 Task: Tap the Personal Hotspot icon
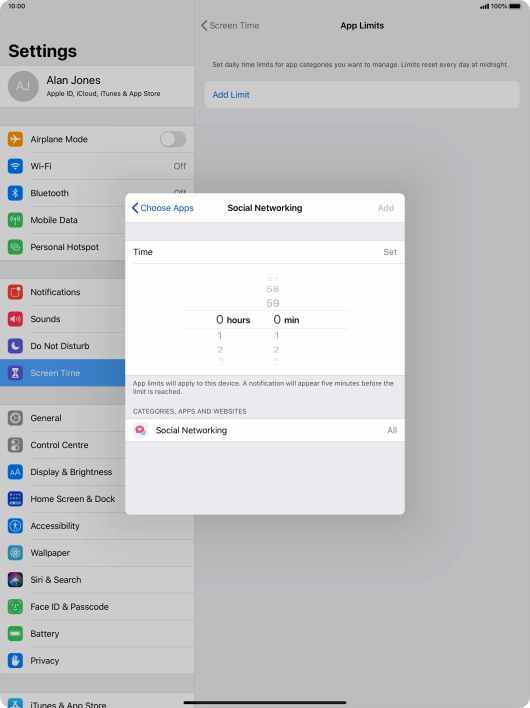pos(15,247)
